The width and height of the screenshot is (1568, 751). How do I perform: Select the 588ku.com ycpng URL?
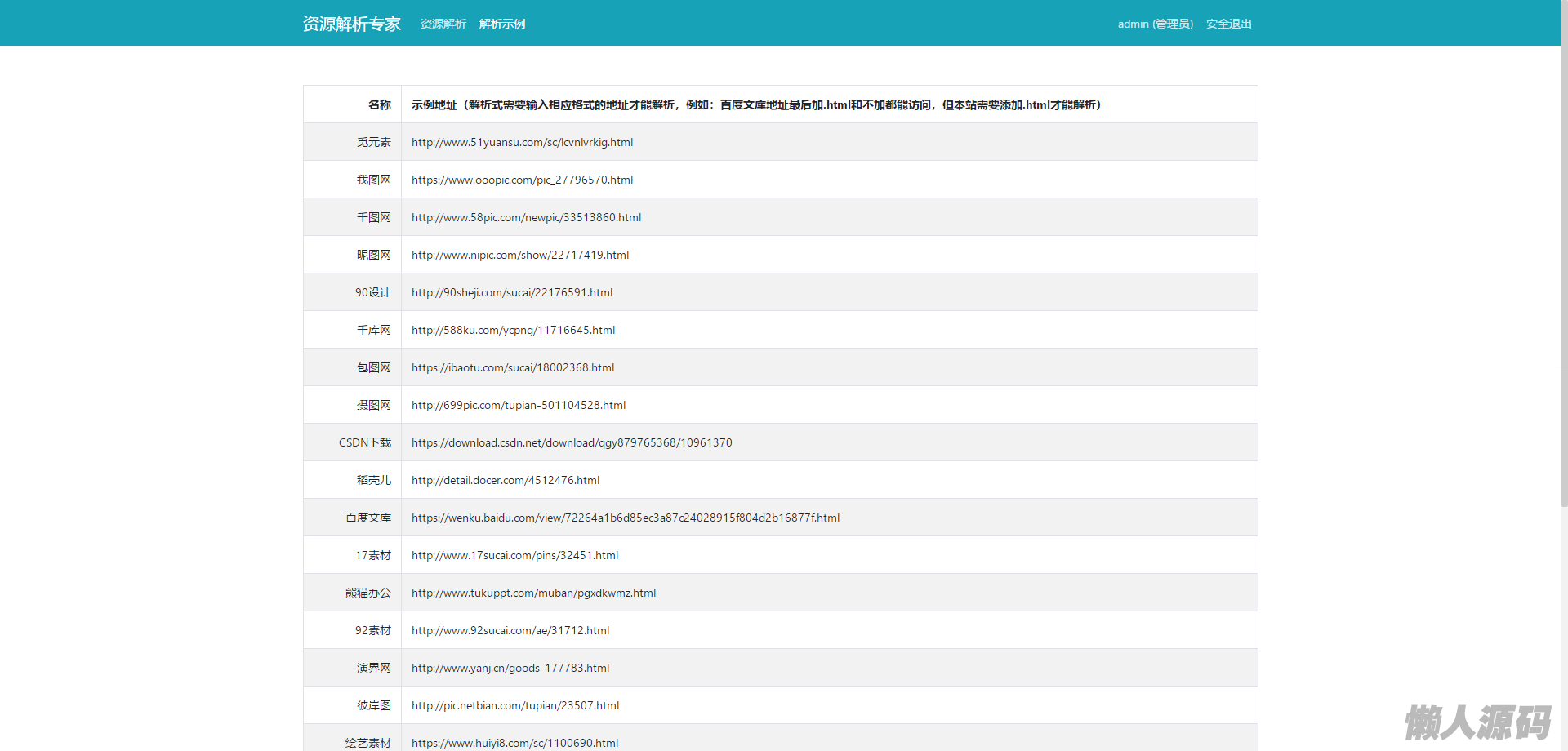pos(514,330)
